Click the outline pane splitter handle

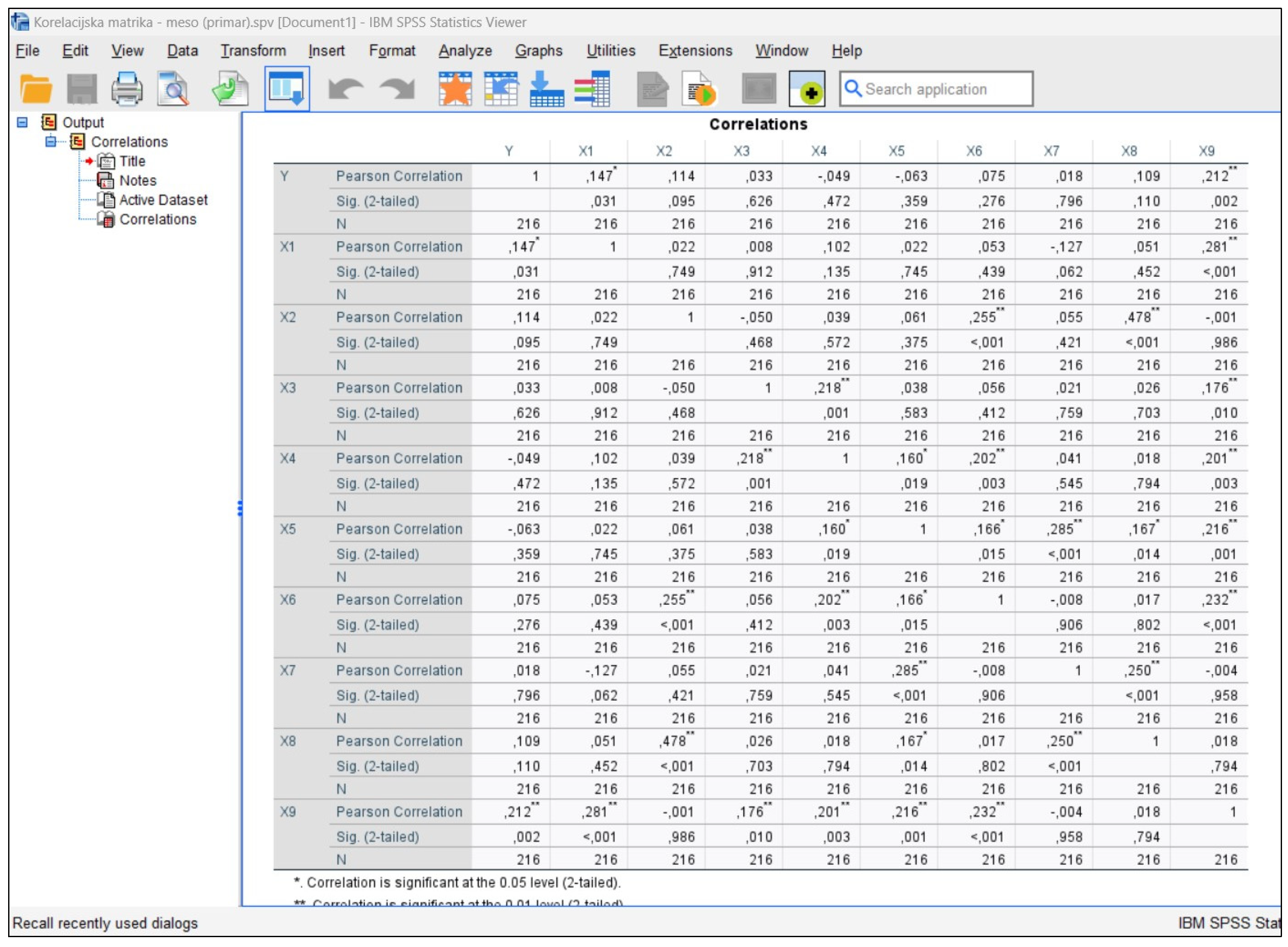(x=239, y=508)
